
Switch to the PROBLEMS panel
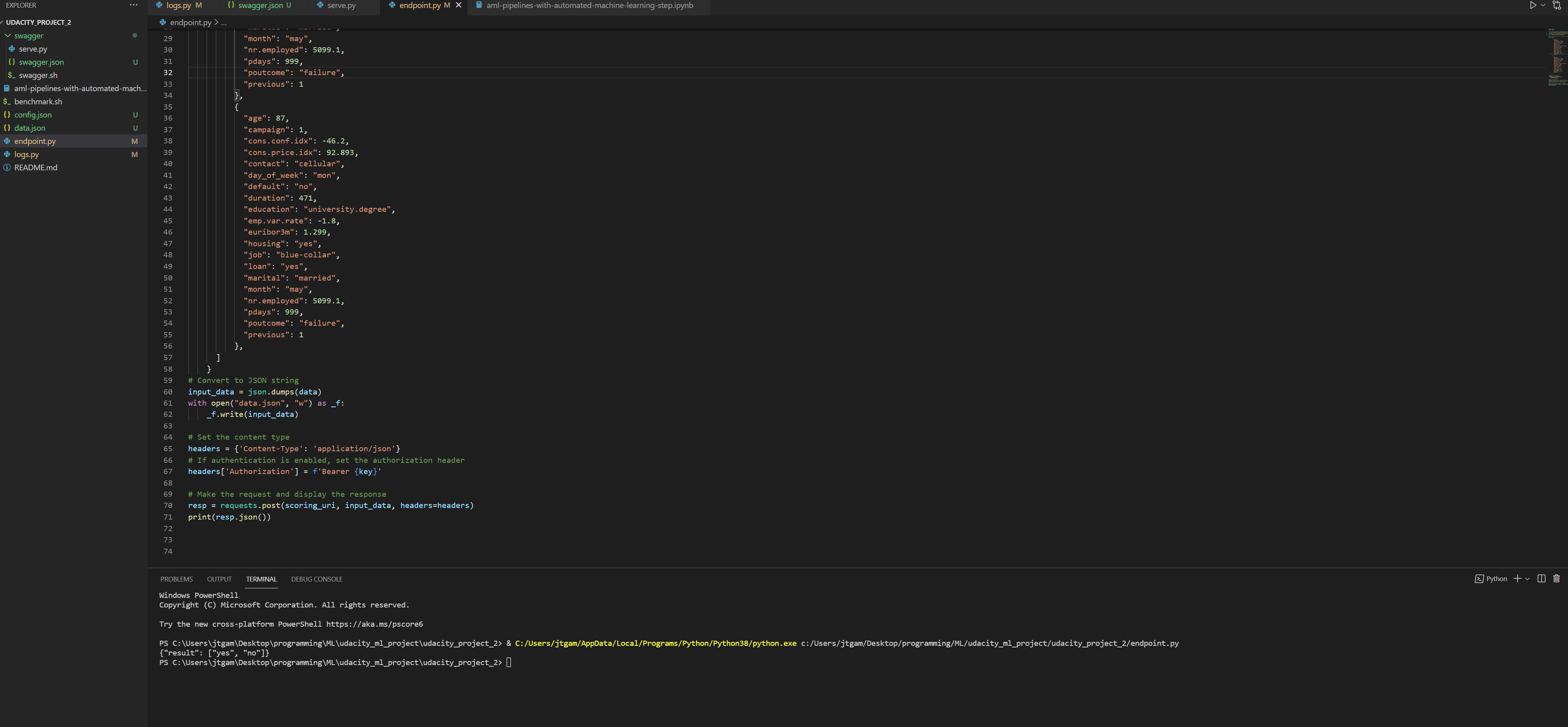tap(177, 579)
